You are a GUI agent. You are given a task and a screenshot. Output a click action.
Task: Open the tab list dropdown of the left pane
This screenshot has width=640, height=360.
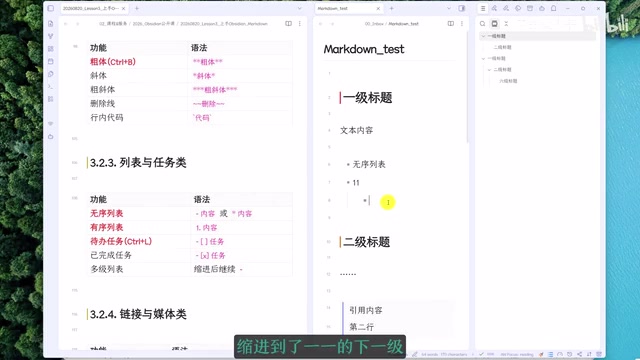(x=300, y=8)
